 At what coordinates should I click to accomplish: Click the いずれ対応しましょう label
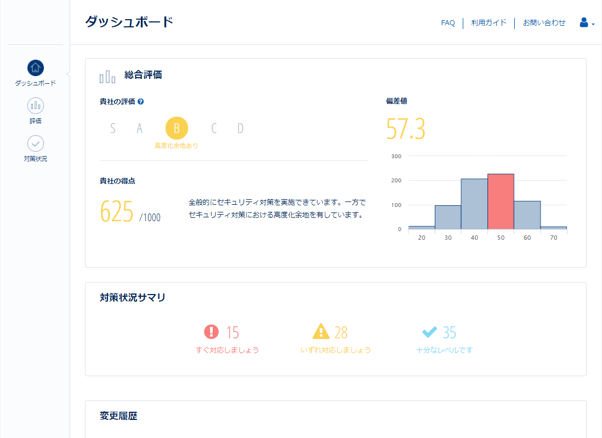pos(336,350)
